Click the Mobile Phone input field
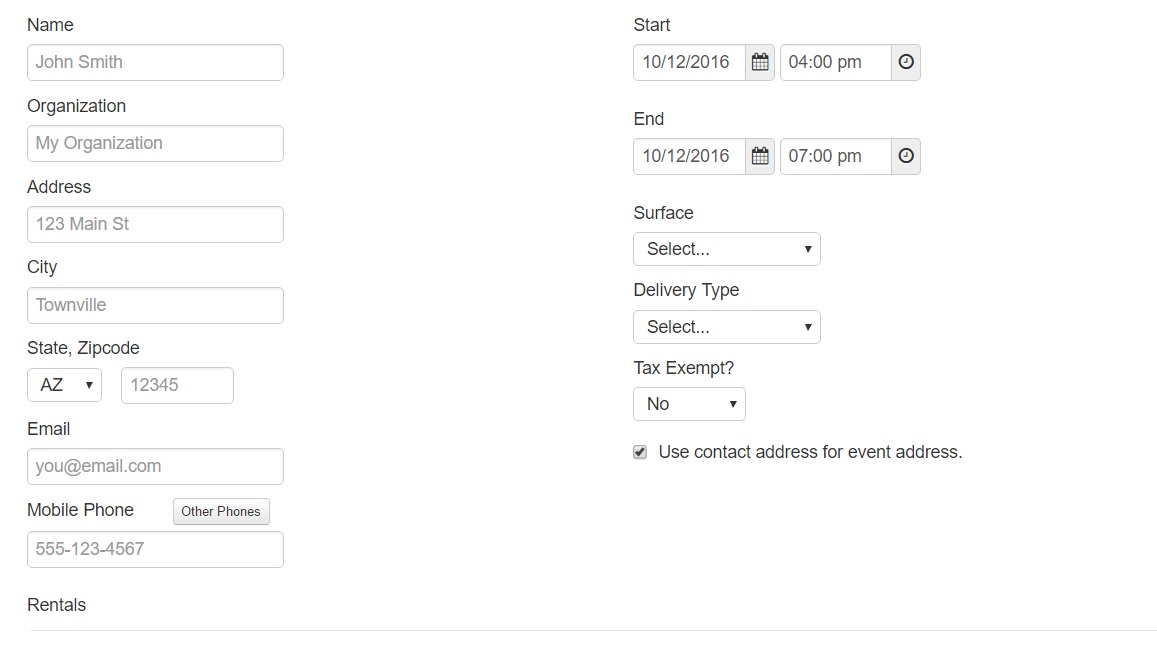The height and width of the screenshot is (648, 1157). click(155, 549)
